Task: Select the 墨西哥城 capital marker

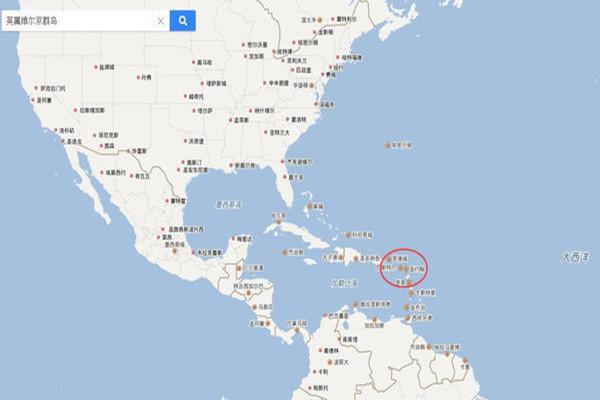Action: (175, 251)
